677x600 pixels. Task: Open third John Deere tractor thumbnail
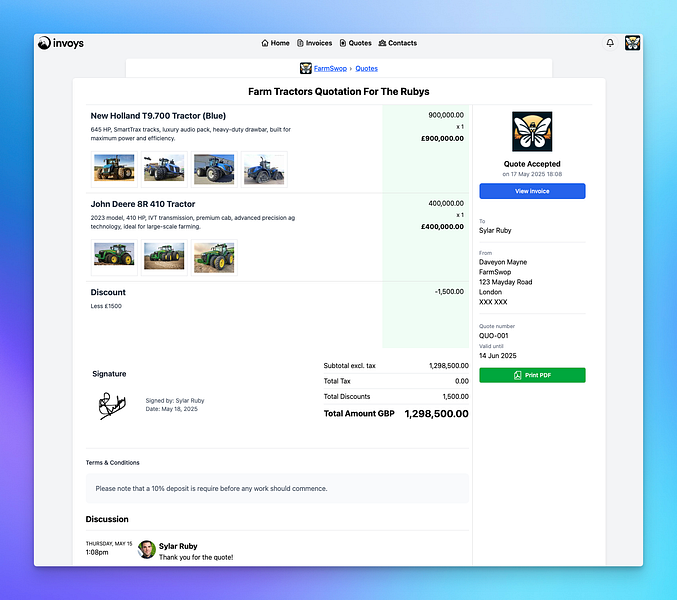click(214, 257)
